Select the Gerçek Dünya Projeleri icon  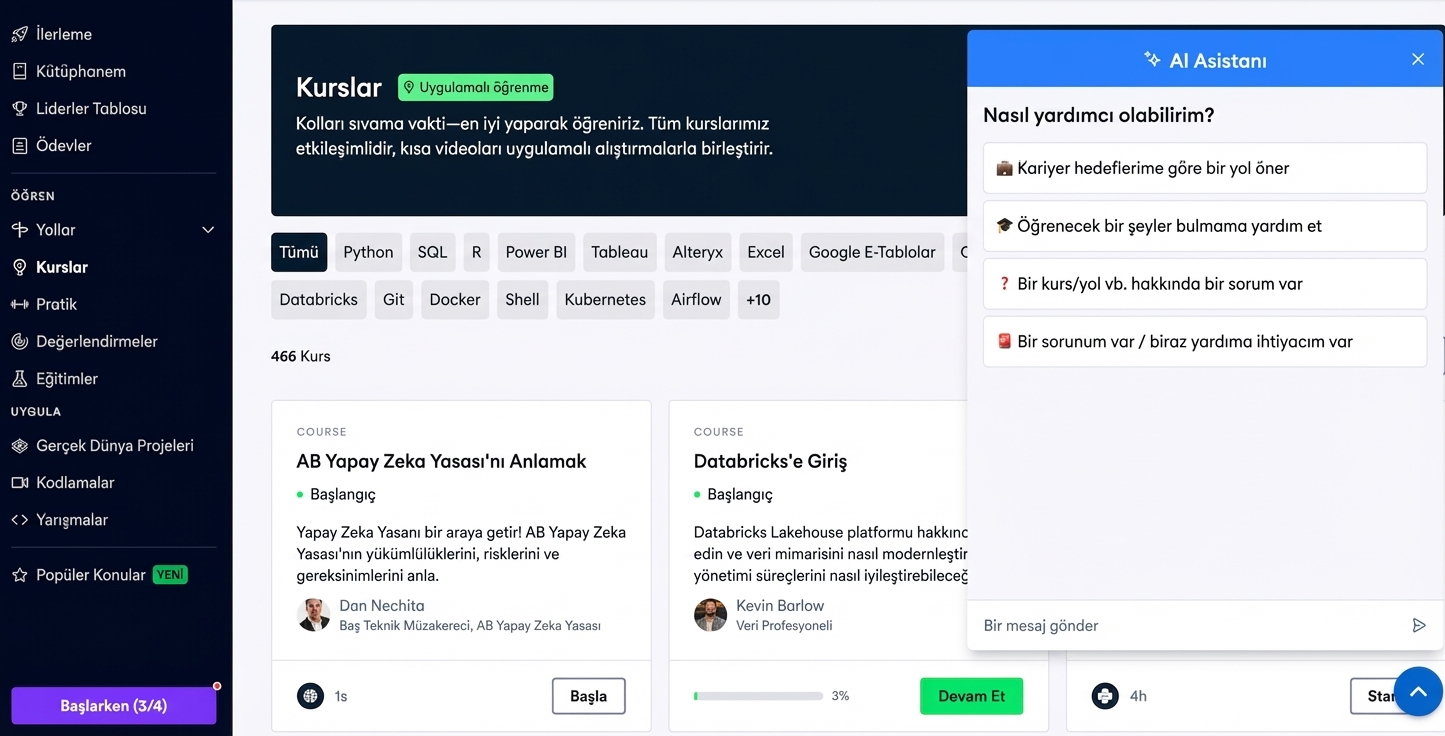[18, 445]
